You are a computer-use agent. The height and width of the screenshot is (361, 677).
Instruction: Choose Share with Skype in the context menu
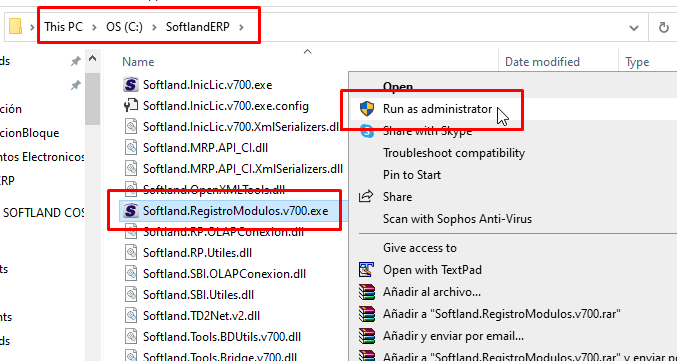(427, 131)
